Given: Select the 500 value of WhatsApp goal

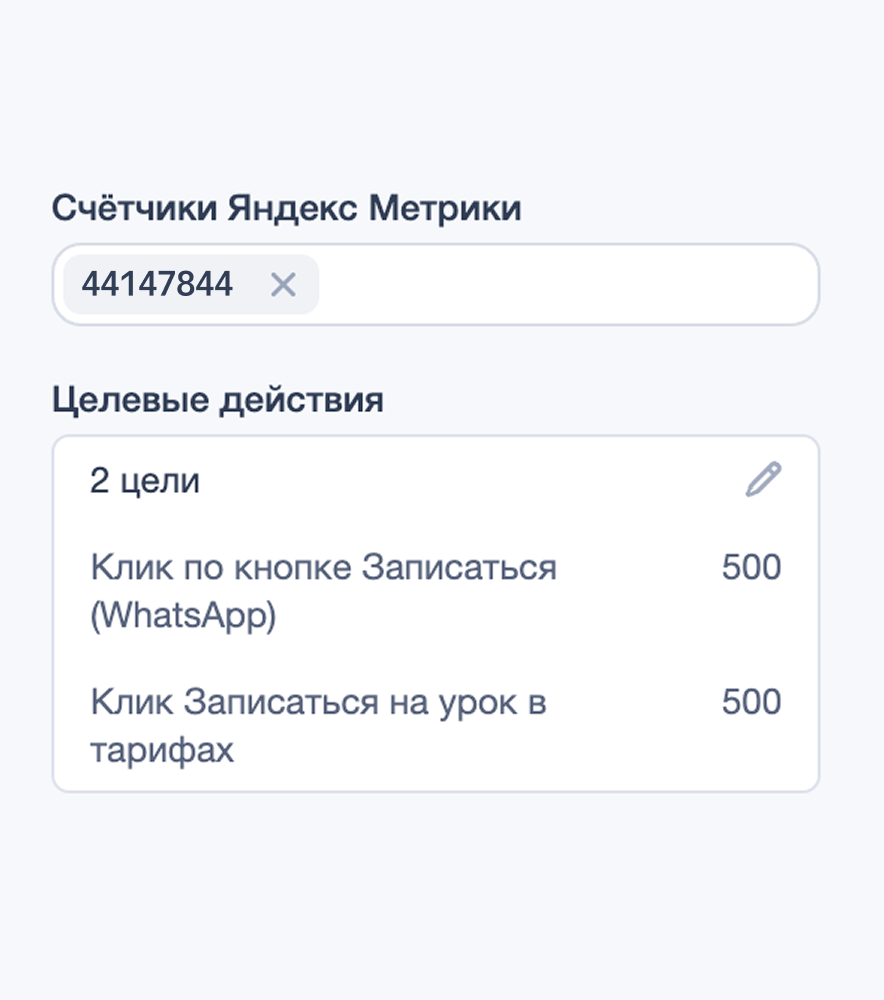Looking at the screenshot, I should [x=751, y=568].
